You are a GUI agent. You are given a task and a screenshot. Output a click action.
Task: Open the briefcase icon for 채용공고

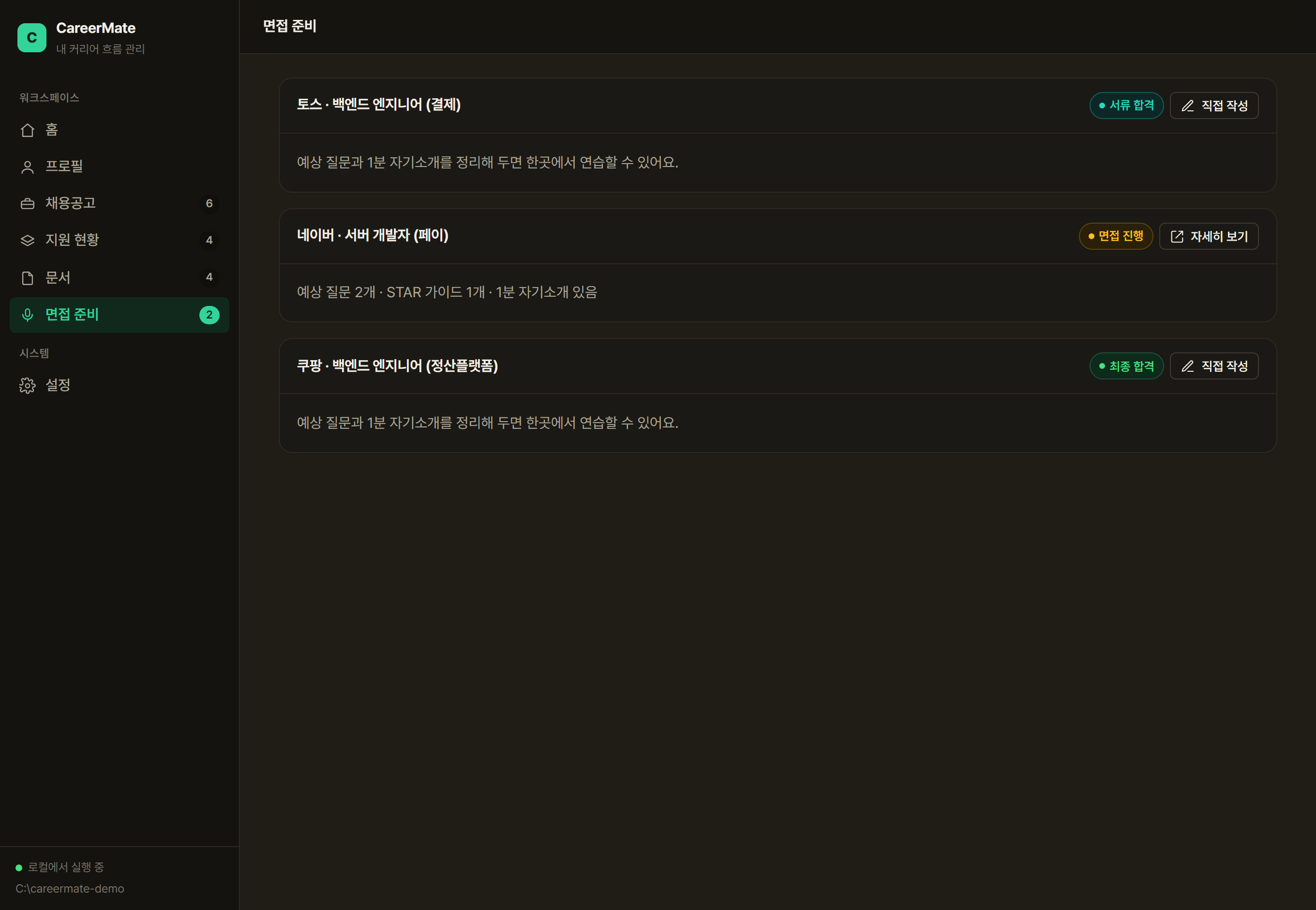pyautogui.click(x=28, y=204)
